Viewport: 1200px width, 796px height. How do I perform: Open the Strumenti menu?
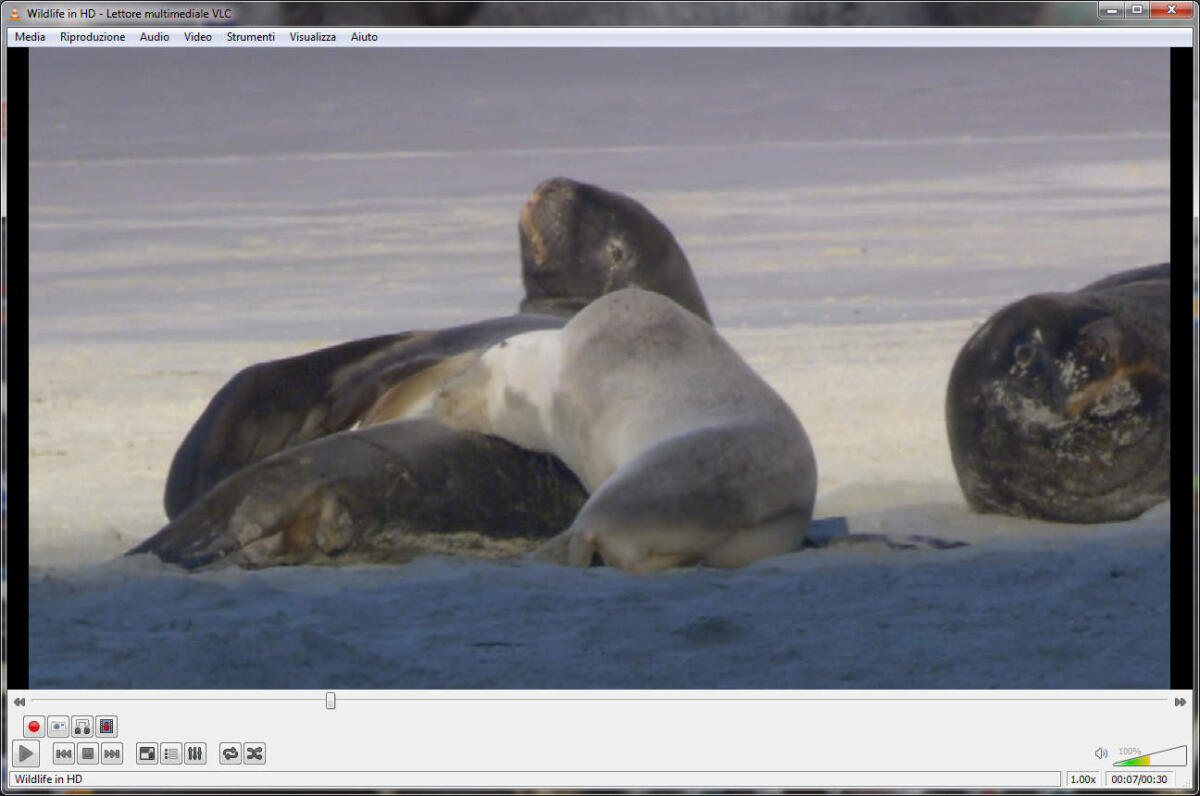[250, 37]
